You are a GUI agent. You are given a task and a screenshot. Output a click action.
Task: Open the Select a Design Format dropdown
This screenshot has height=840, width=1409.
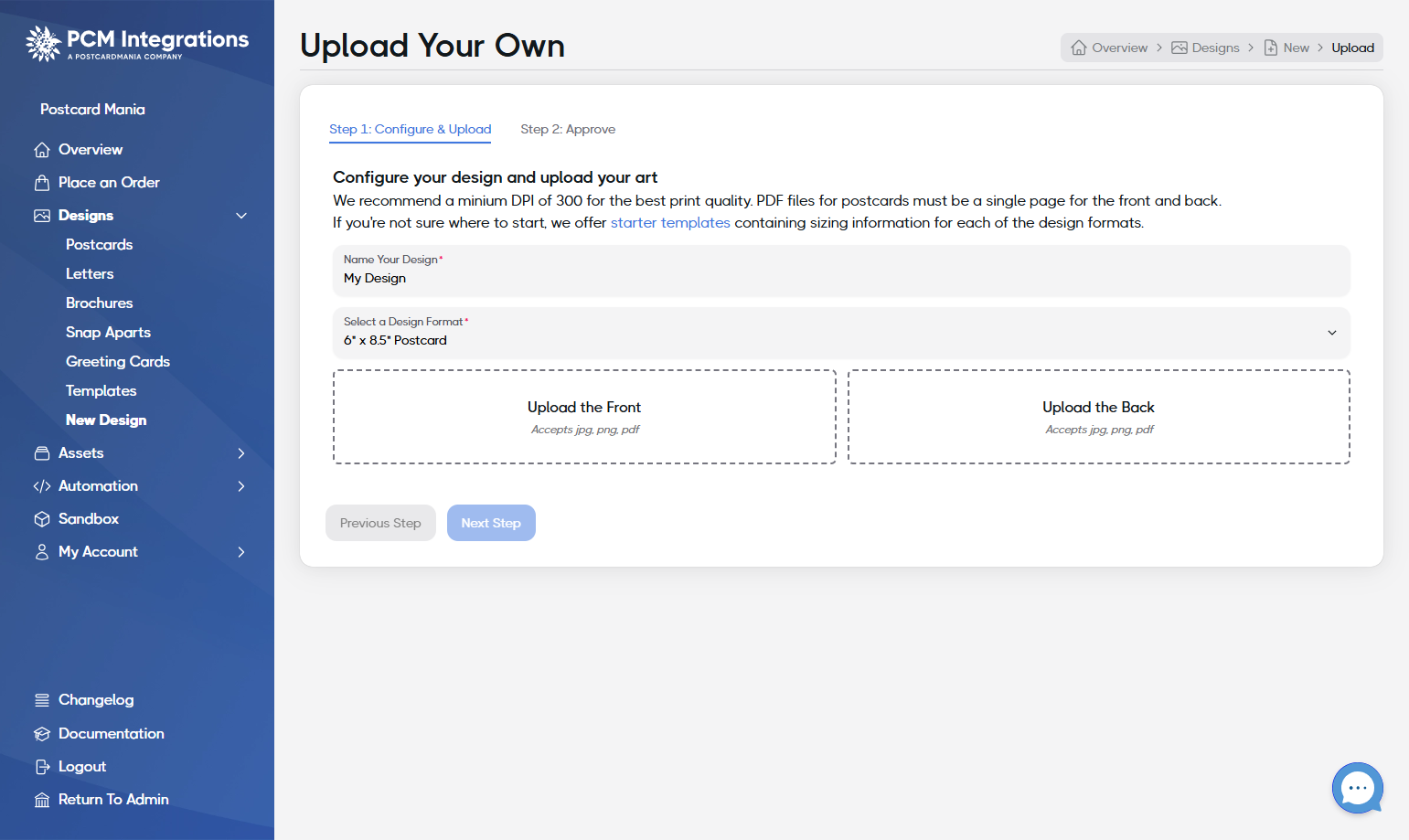(841, 333)
